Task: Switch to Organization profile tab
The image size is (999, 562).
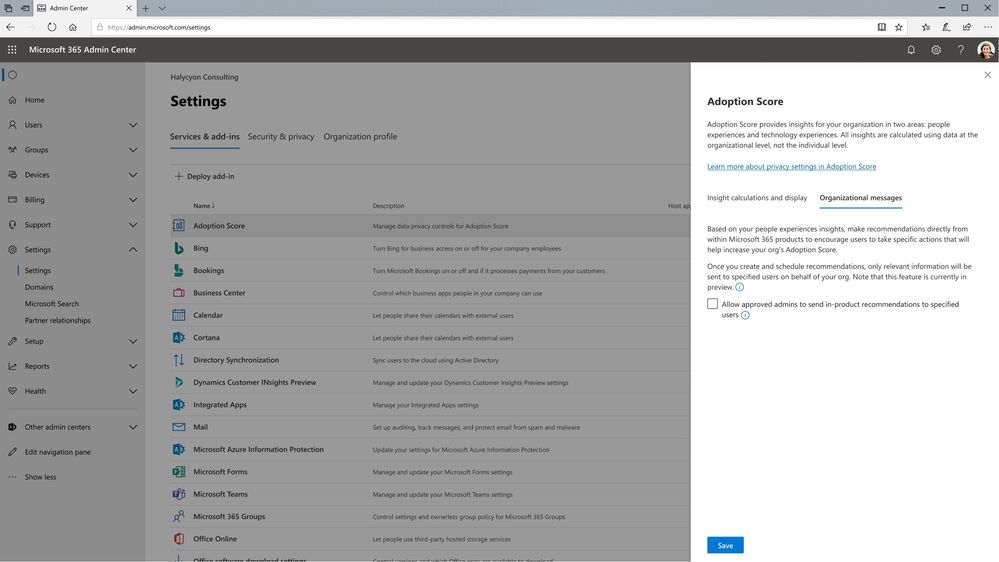Action: pyautogui.click(x=360, y=136)
